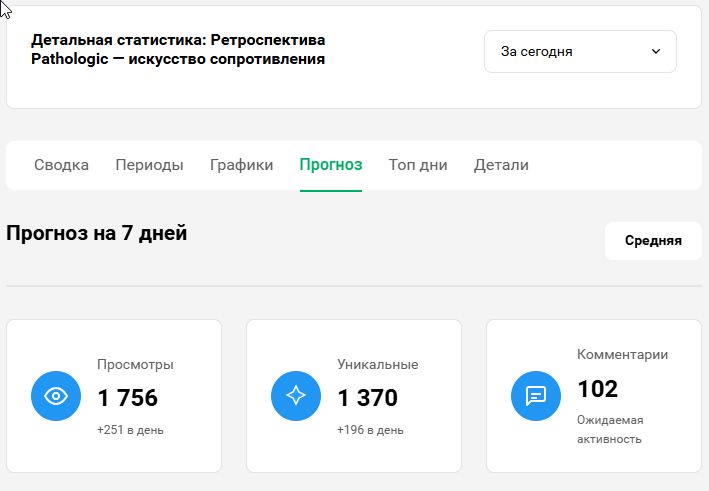Click the eye icon for Просмотры
Image resolution: width=709 pixels, height=491 pixels.
56,396
